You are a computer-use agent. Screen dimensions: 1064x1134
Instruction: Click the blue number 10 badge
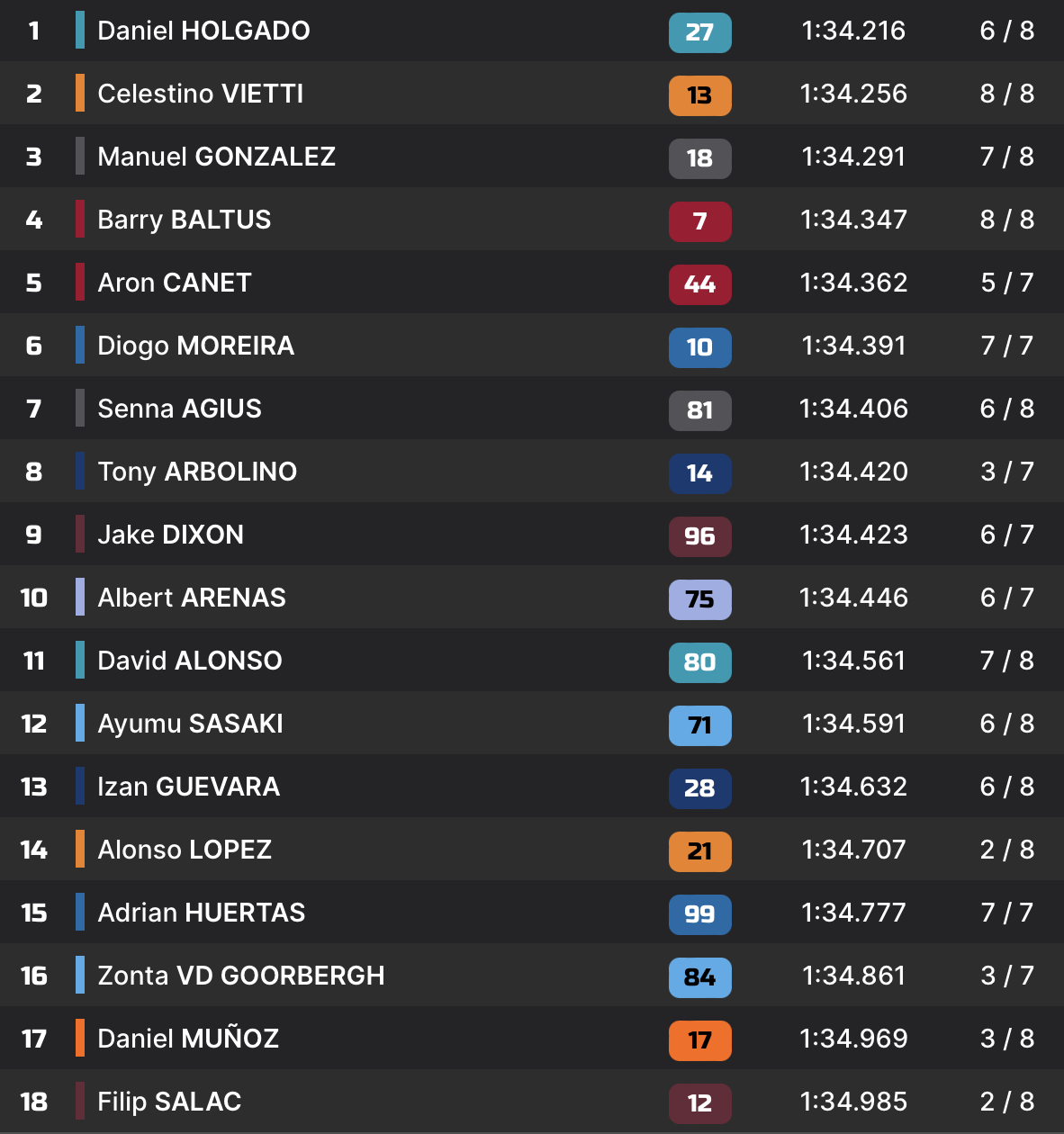coord(699,347)
